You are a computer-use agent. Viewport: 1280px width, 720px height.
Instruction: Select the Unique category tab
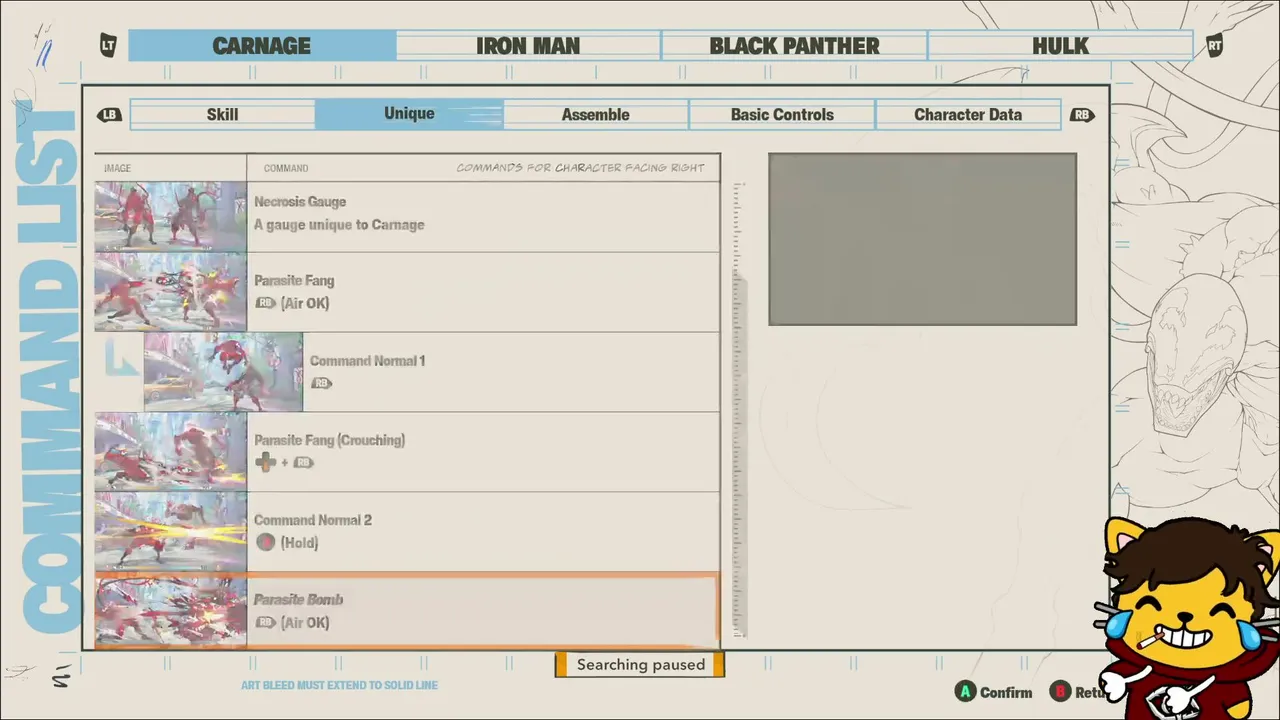tap(409, 114)
